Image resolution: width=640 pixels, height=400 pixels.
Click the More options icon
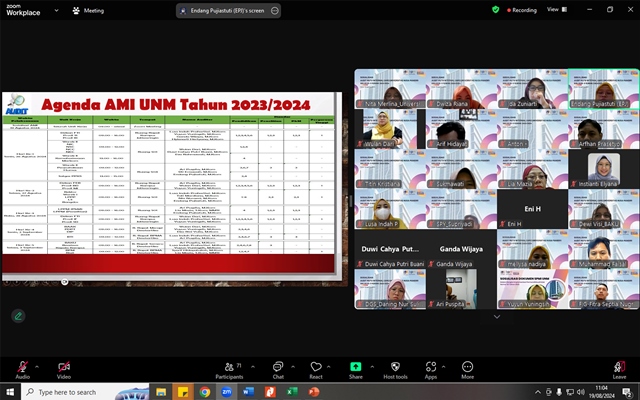467,367
